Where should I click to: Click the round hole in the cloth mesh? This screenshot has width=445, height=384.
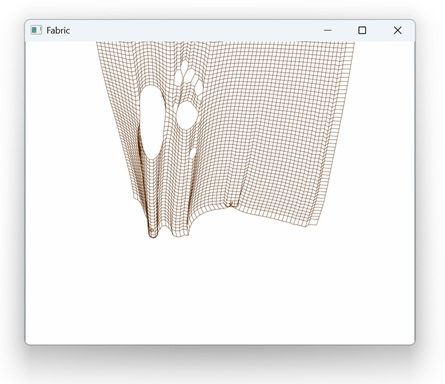pyautogui.click(x=186, y=115)
